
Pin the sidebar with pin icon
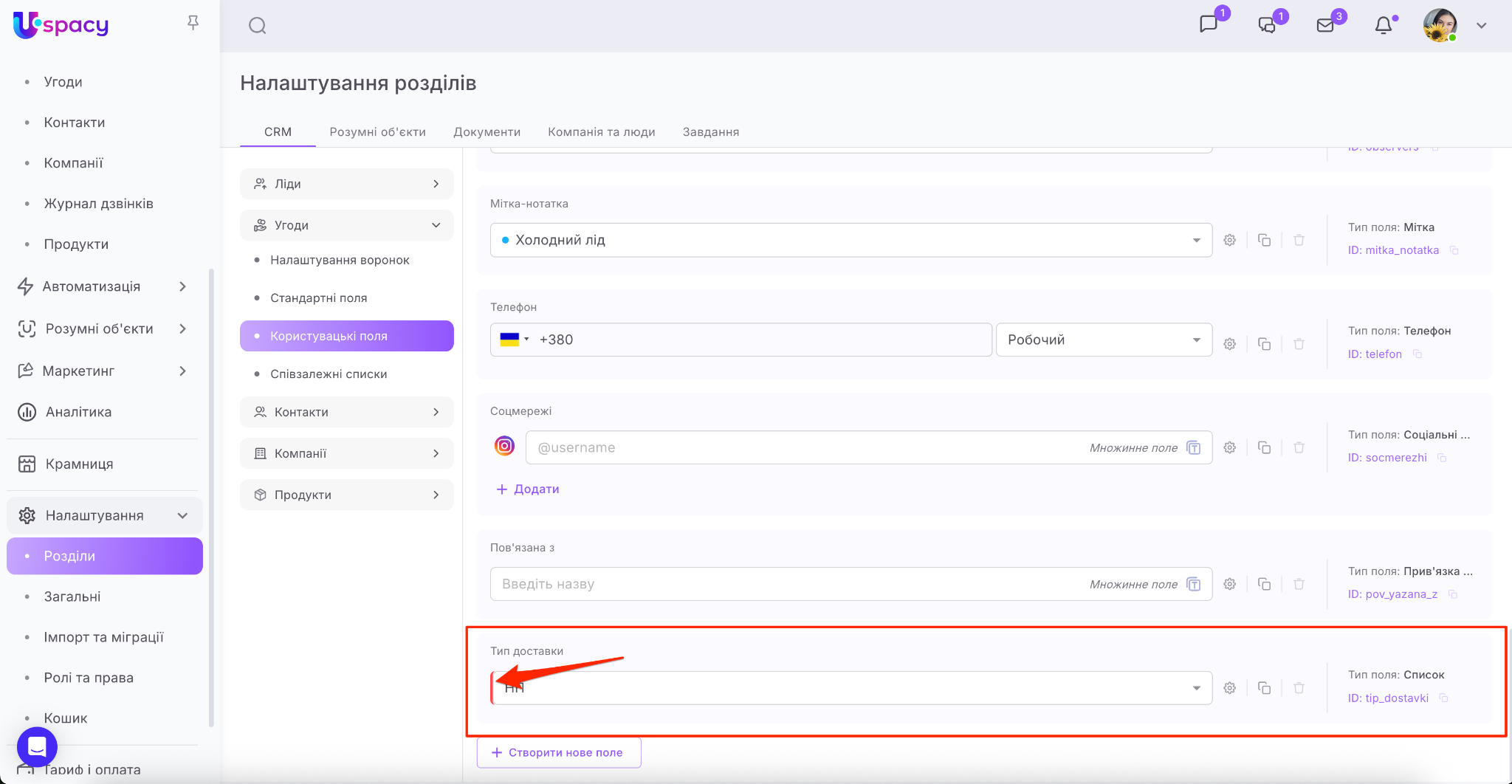pyautogui.click(x=193, y=23)
